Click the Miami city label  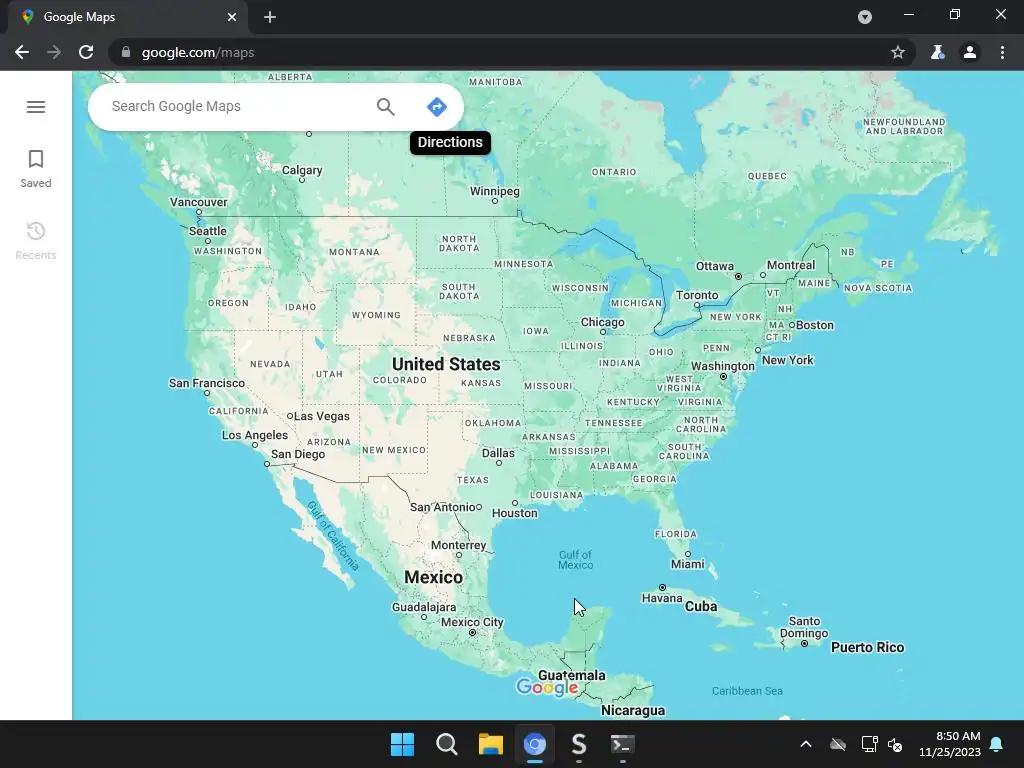pos(688,564)
